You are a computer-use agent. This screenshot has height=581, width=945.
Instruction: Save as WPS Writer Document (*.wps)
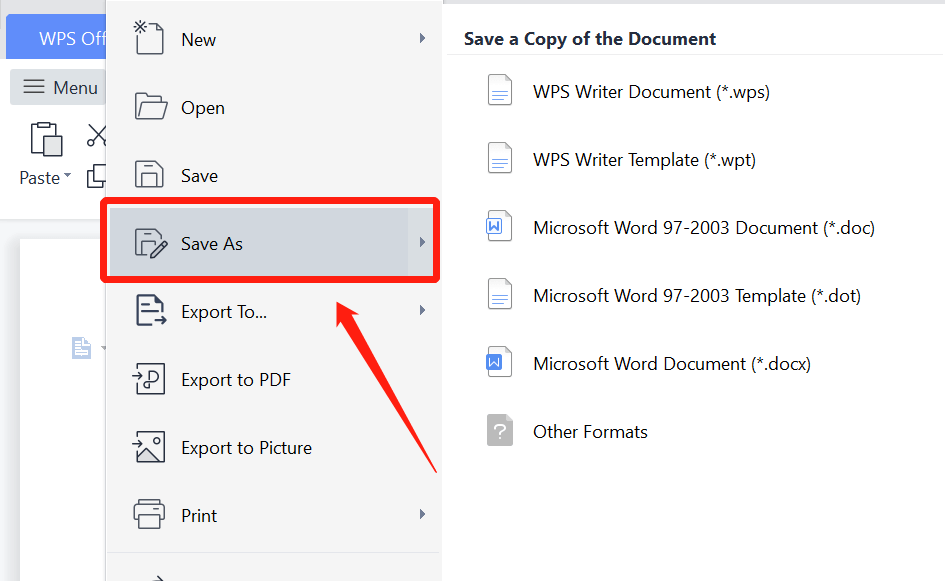click(x=651, y=92)
